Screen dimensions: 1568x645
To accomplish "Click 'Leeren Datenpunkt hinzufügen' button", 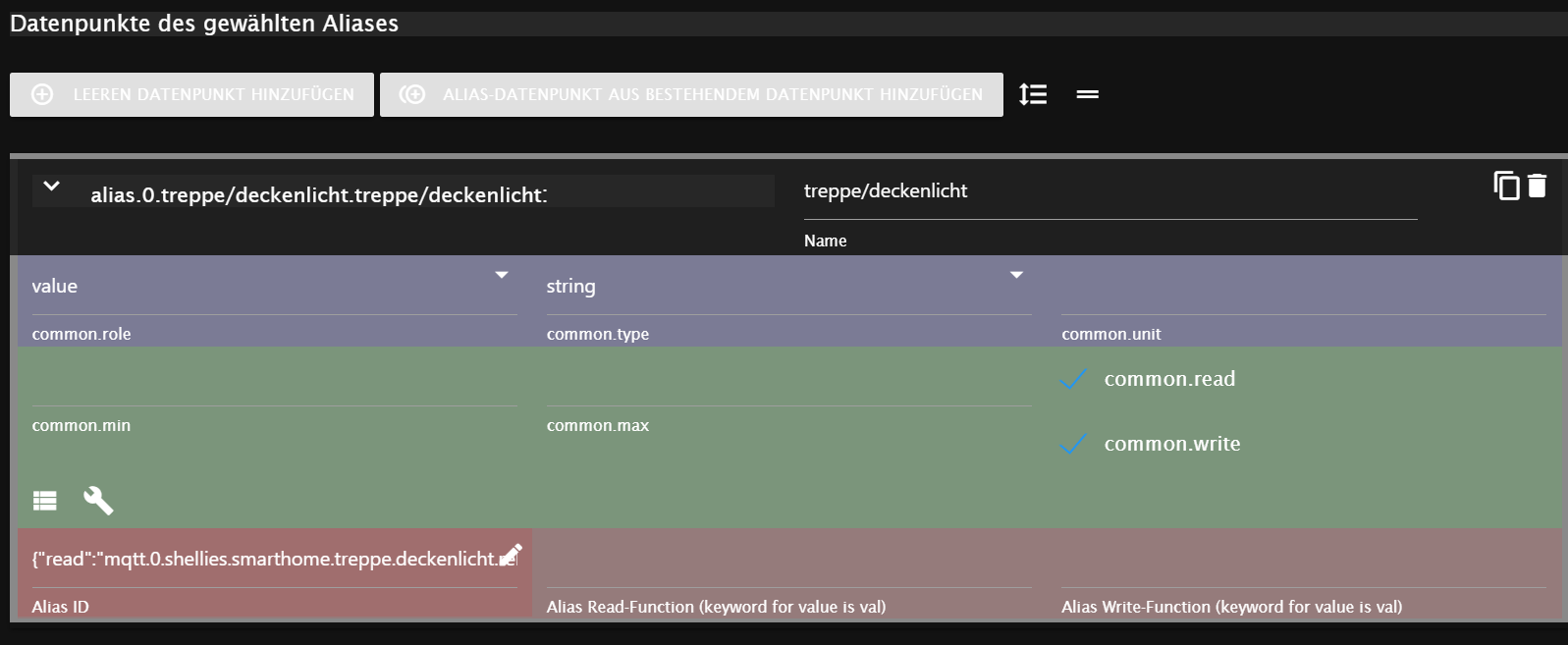I will [x=191, y=94].
